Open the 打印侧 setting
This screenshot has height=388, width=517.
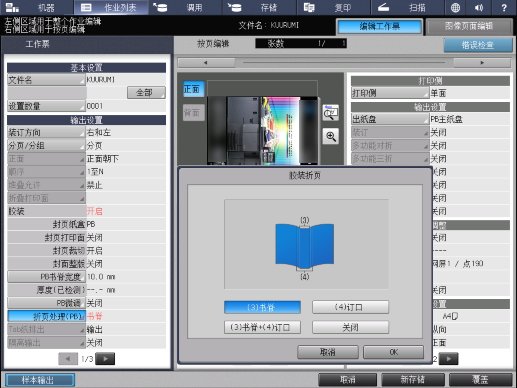pos(390,93)
